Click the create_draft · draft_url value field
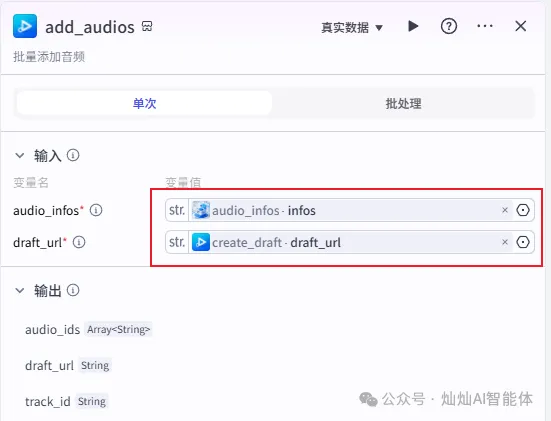 (x=350, y=242)
